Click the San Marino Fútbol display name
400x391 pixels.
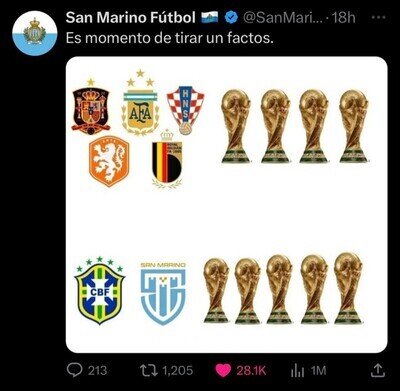click(x=130, y=17)
